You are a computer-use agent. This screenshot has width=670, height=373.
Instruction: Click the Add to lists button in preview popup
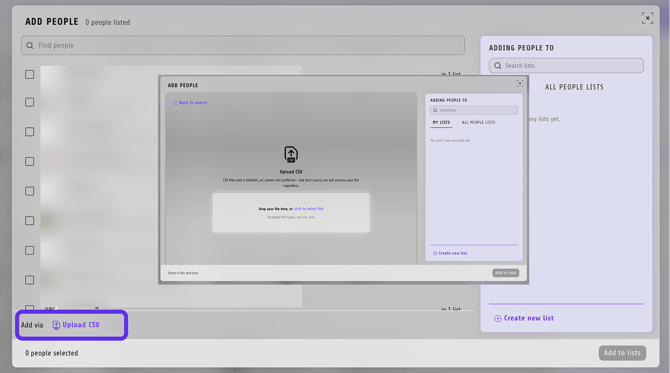tap(505, 273)
